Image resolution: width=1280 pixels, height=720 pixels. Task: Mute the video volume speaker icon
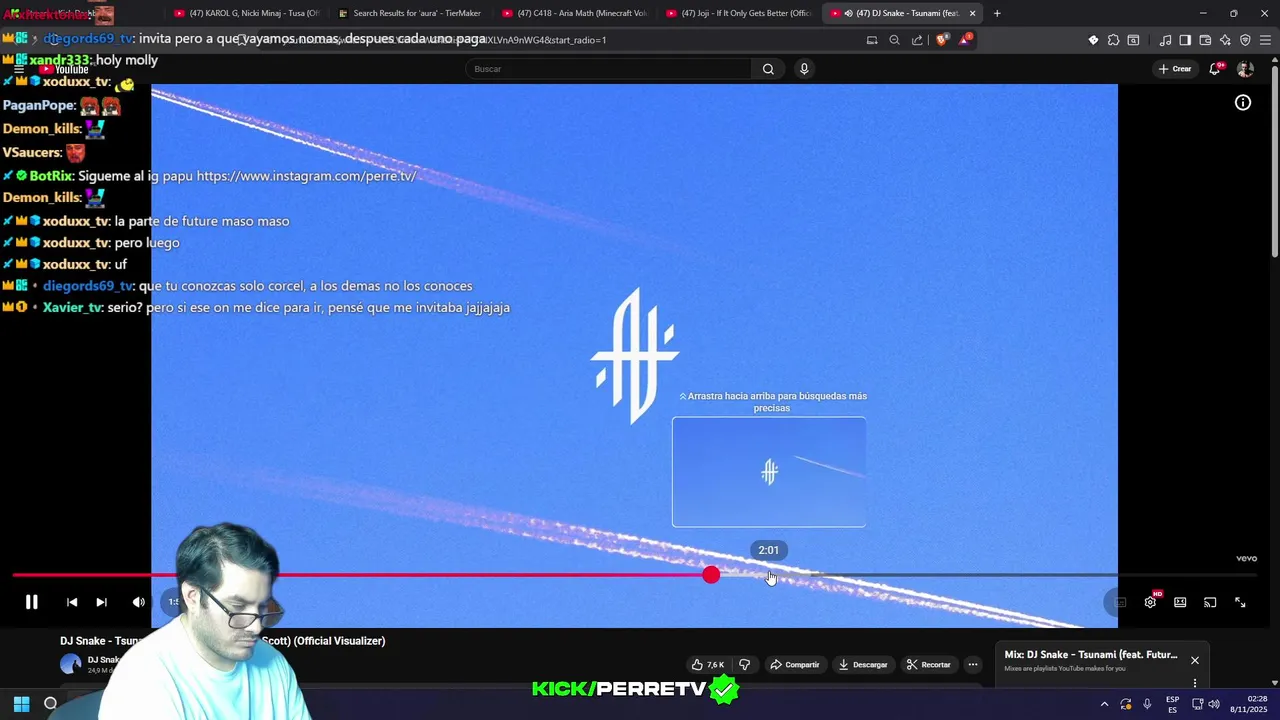(x=139, y=602)
